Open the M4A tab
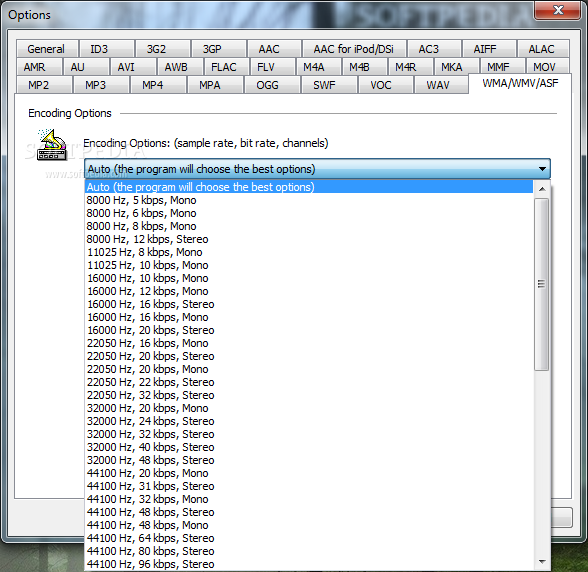 point(319,67)
